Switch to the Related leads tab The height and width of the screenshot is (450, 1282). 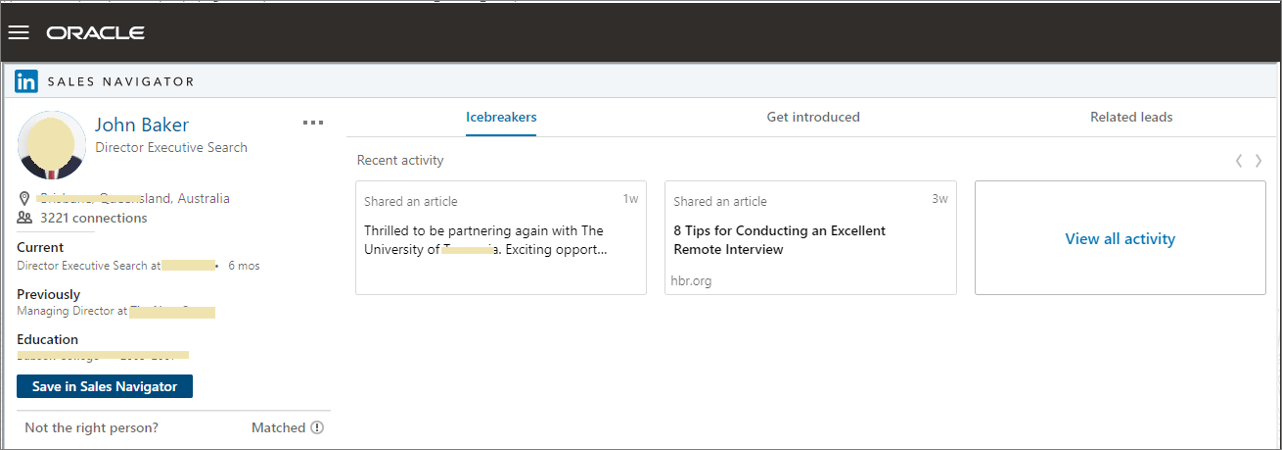click(1131, 117)
